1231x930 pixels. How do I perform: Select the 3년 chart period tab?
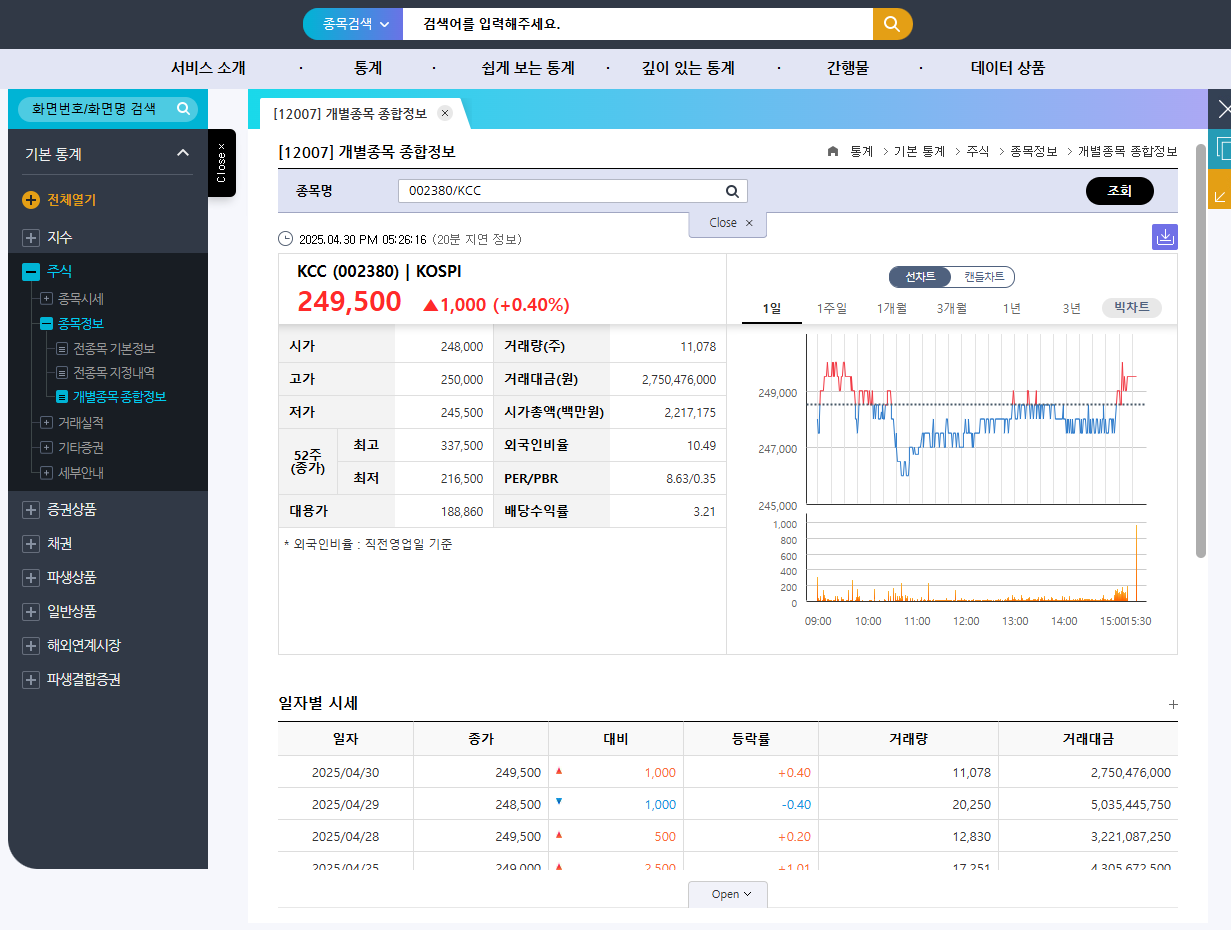(1072, 308)
